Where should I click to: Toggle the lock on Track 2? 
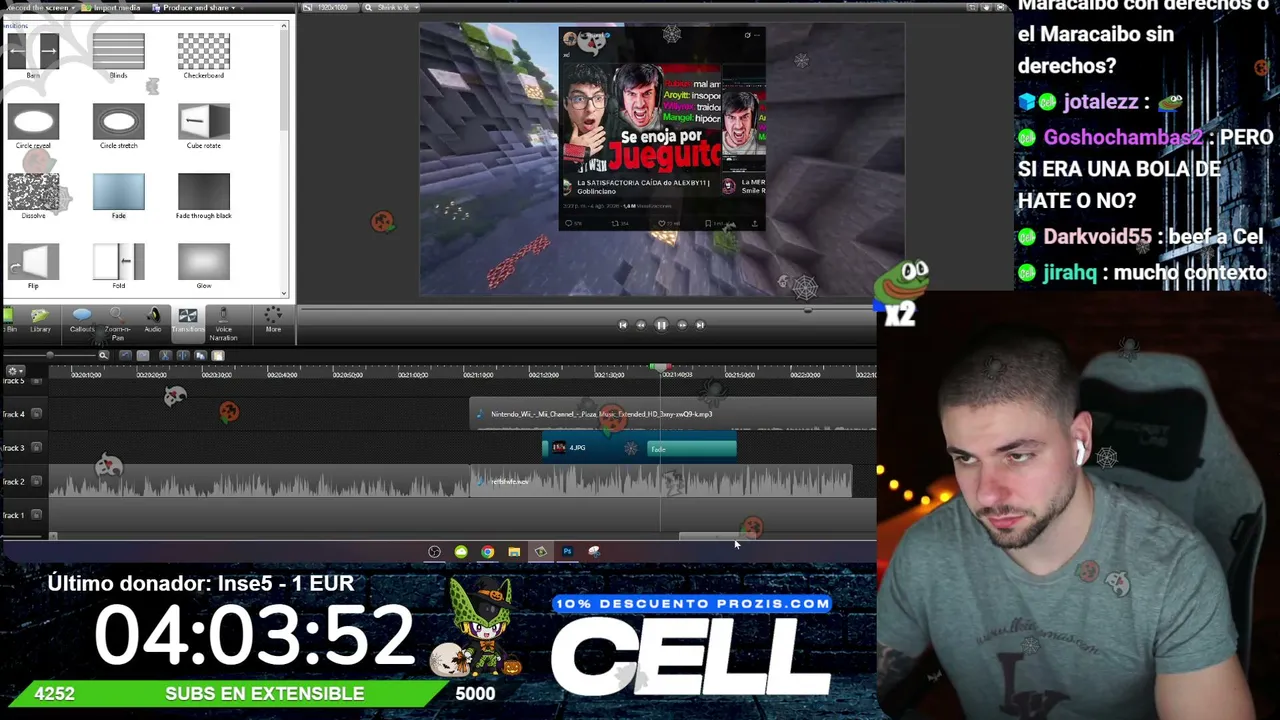(x=37, y=482)
